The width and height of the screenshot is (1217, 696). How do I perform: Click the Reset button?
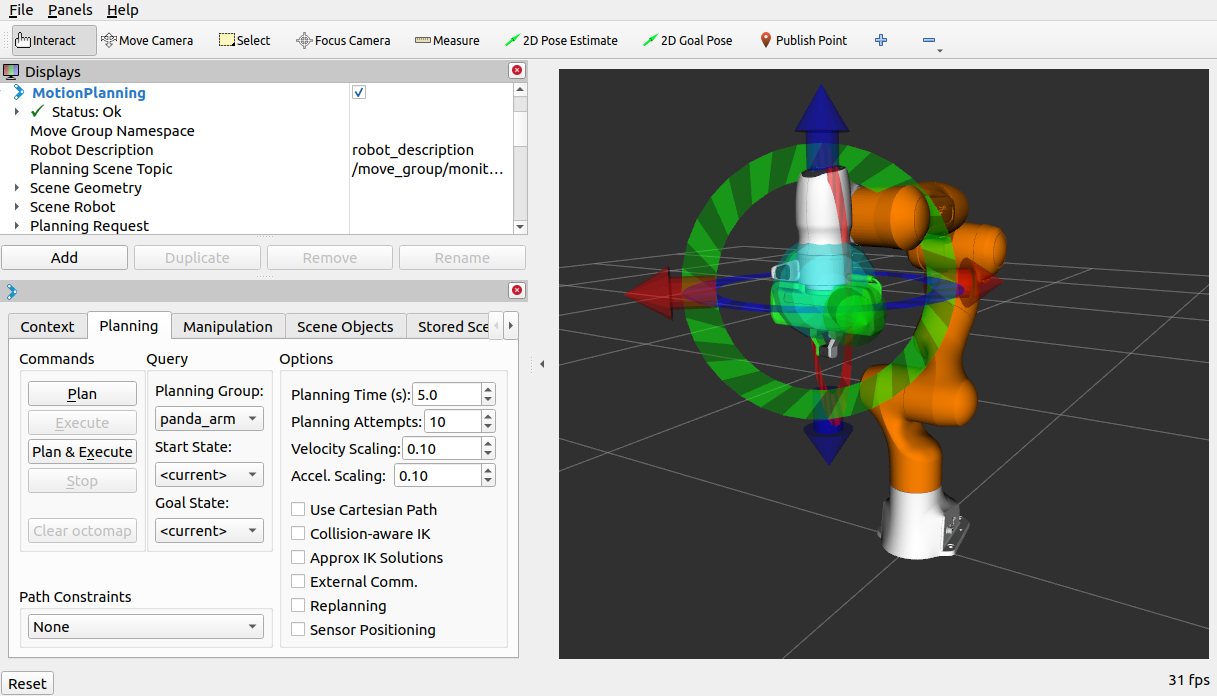27,683
